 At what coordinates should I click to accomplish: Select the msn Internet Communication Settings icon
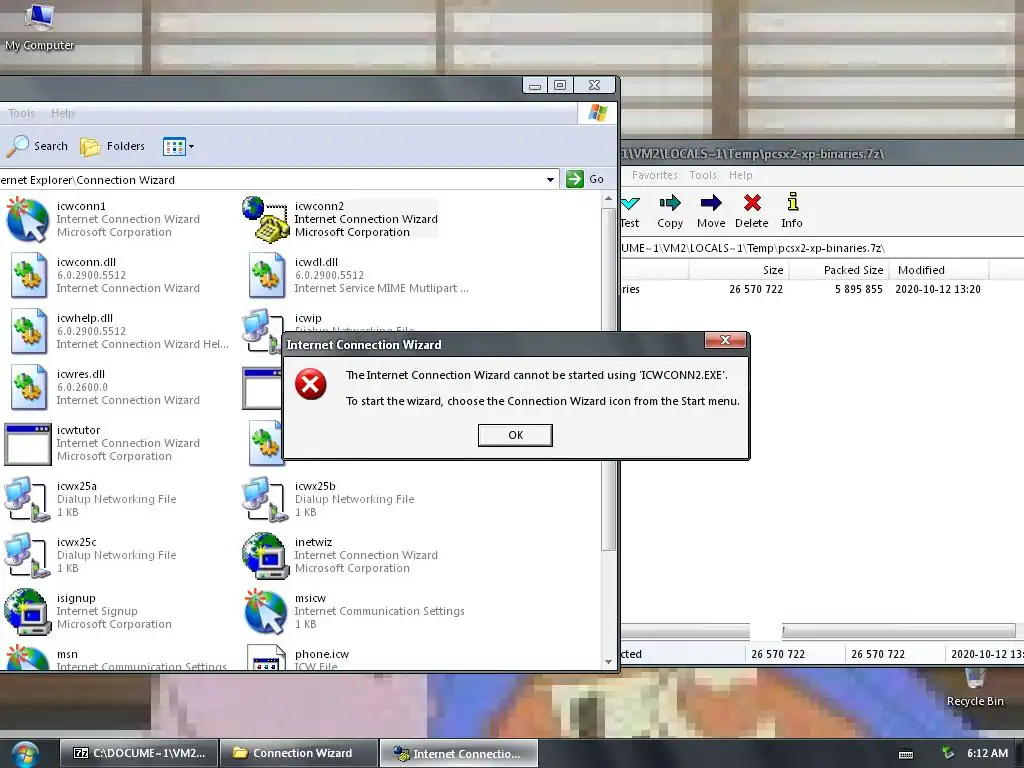27,658
